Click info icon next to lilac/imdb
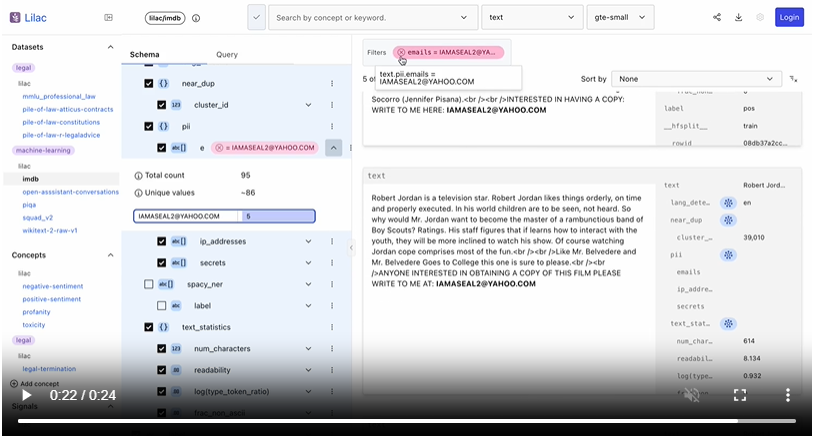Screen dimensions: 813x436 [x=196, y=18]
